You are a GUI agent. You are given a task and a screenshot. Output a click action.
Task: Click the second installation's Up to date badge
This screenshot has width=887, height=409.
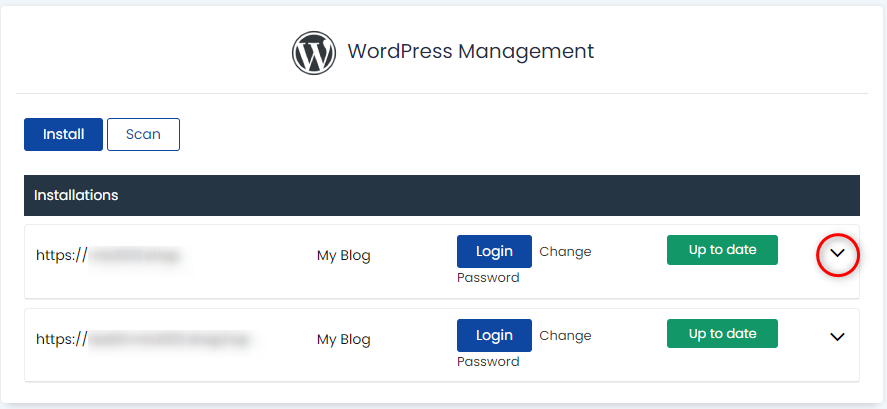722,334
